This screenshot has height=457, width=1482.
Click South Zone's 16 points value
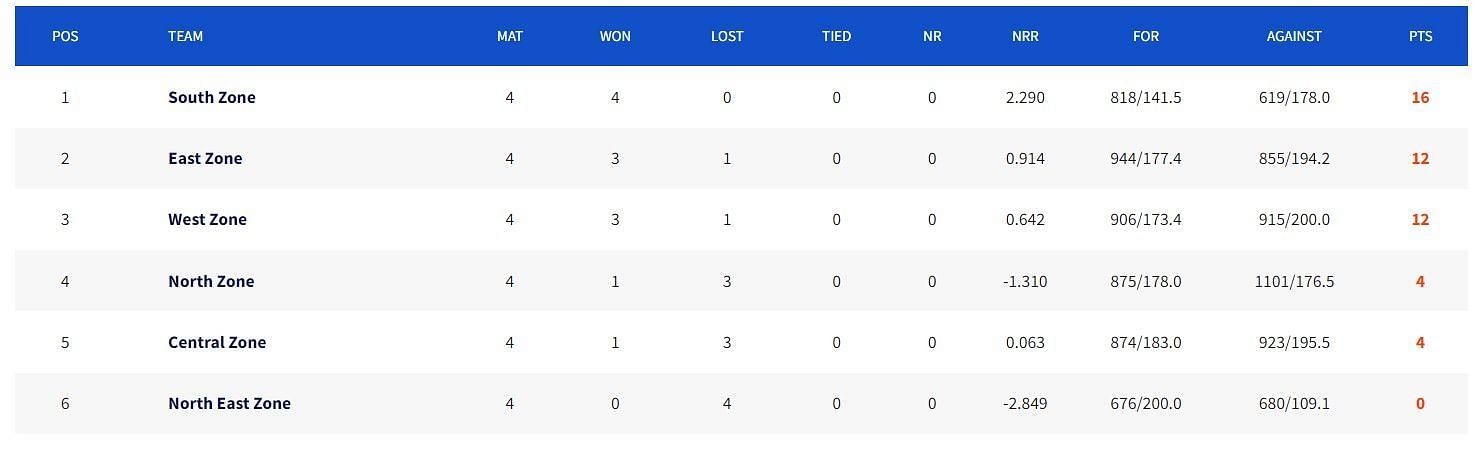click(x=1420, y=97)
